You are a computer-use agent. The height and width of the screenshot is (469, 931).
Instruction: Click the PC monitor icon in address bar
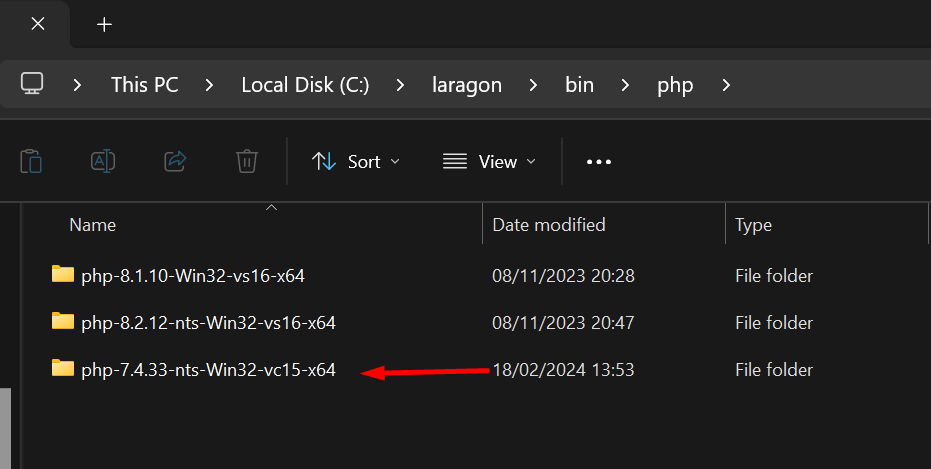point(32,84)
